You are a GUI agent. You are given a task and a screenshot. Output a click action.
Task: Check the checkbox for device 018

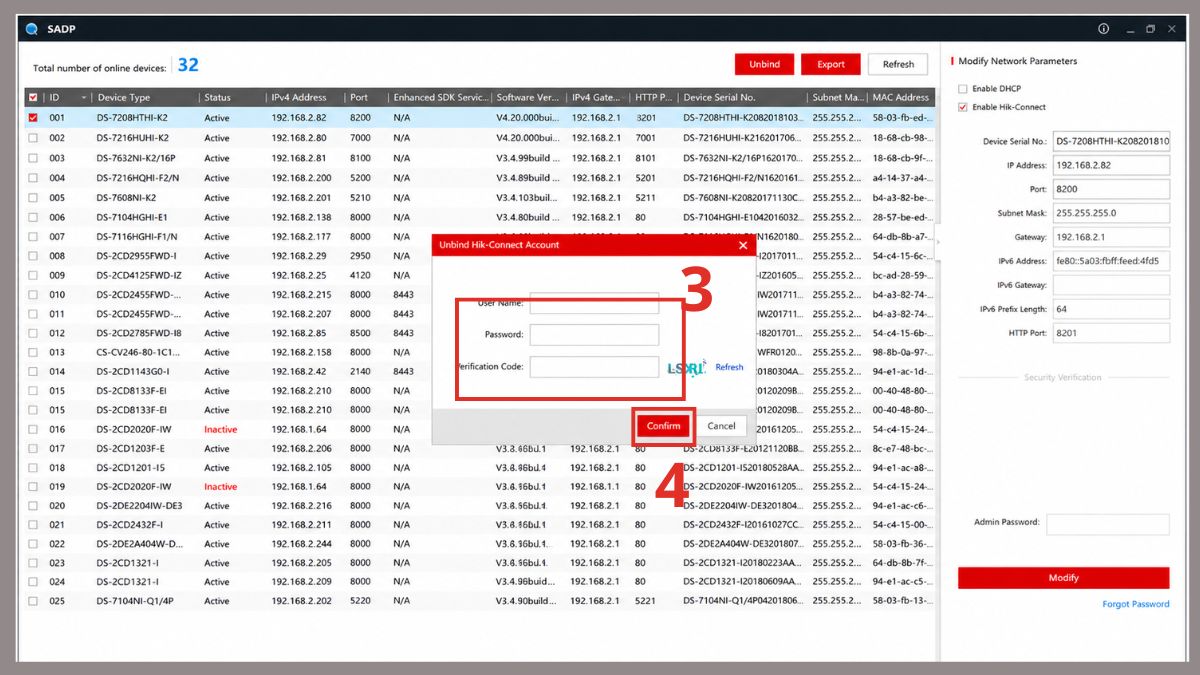33,467
